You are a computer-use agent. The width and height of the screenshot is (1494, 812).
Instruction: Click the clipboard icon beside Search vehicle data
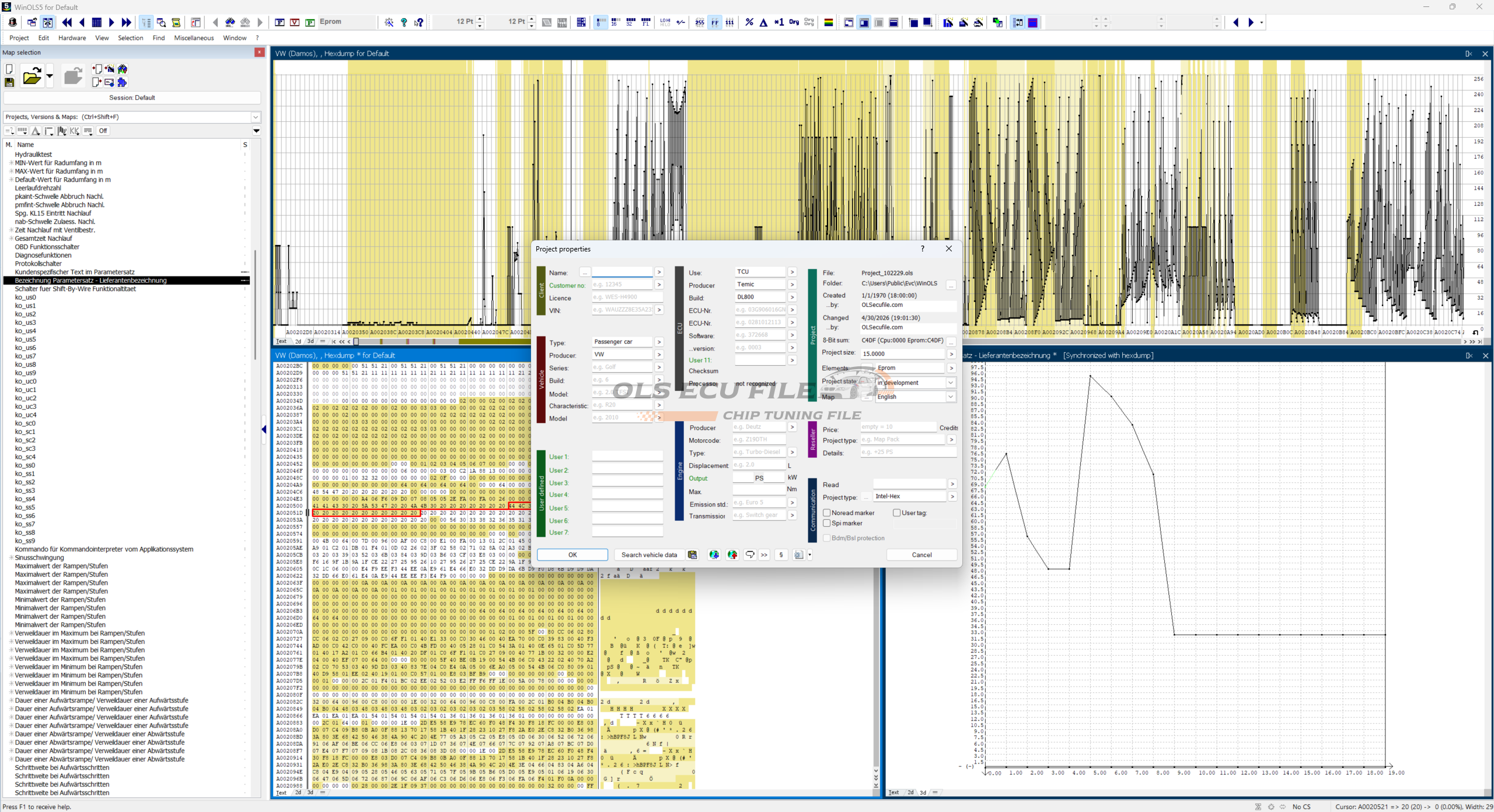693,555
